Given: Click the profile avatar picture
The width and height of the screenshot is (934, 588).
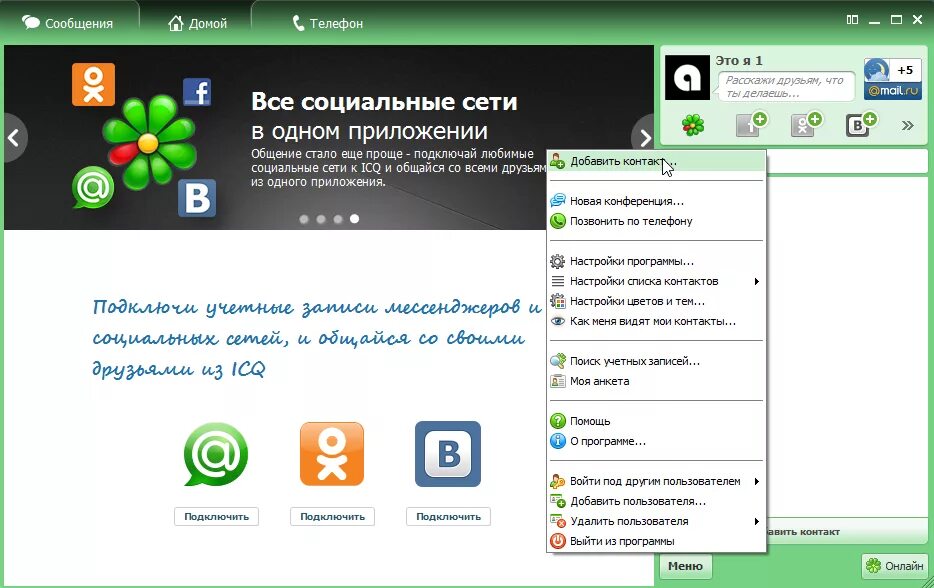Looking at the screenshot, I should point(687,77).
